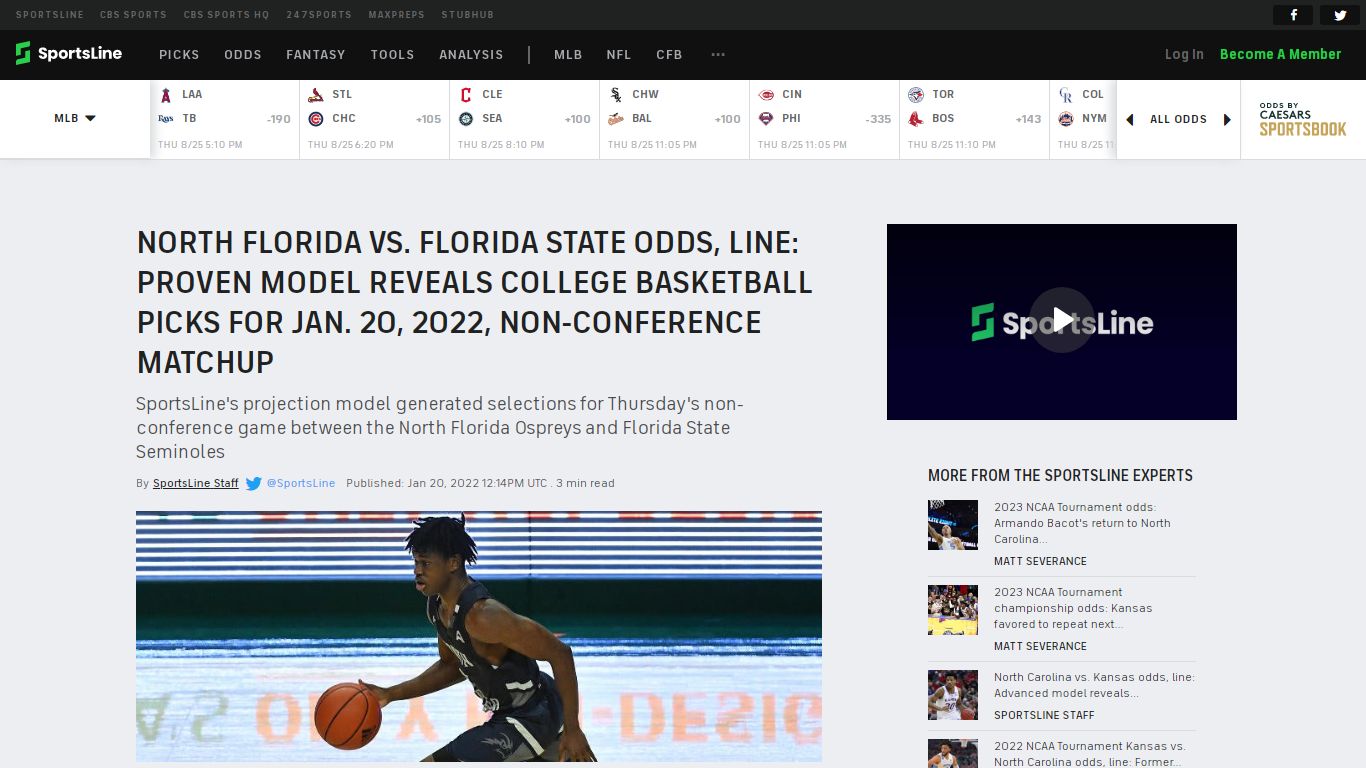Select the CHC +105 odds value
The image size is (1366, 768).
pyautogui.click(x=428, y=120)
